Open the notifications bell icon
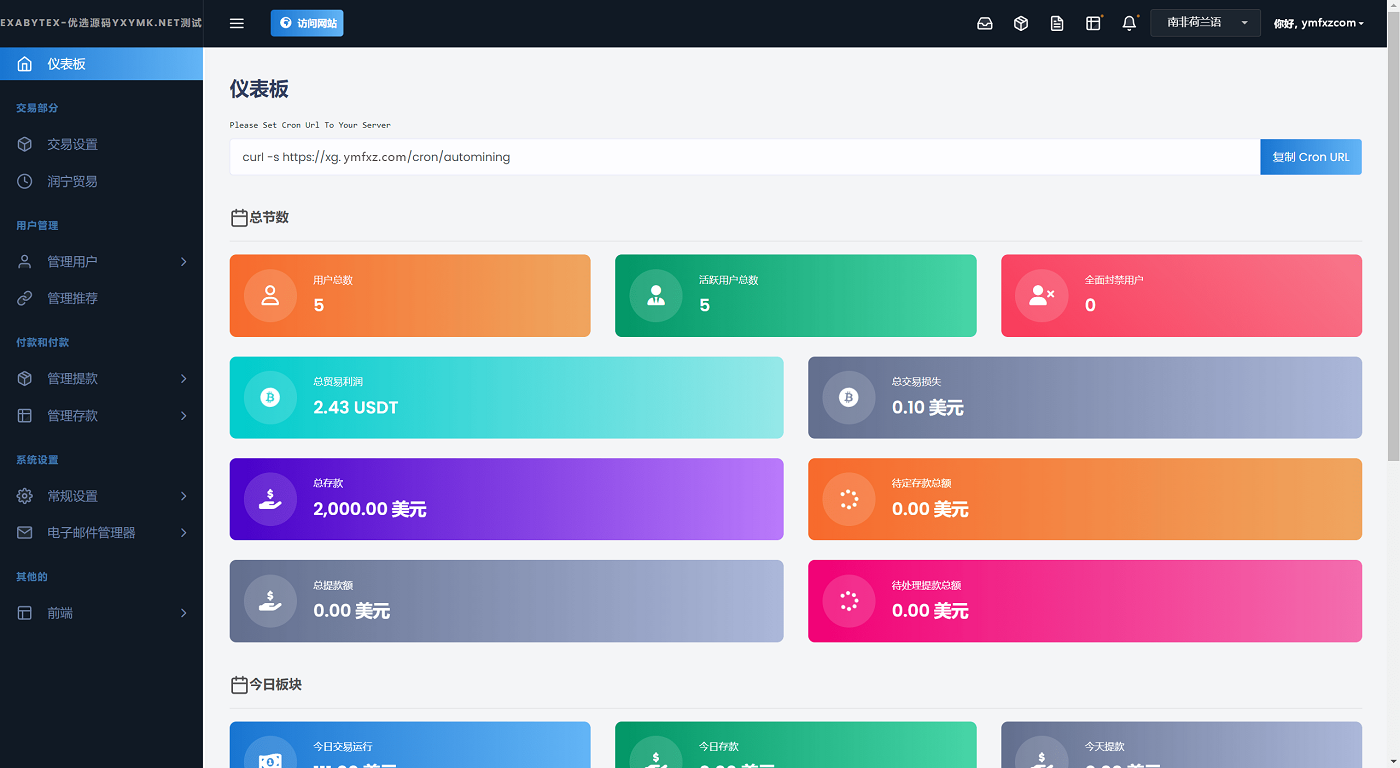This screenshot has height=768, width=1400. (1129, 23)
